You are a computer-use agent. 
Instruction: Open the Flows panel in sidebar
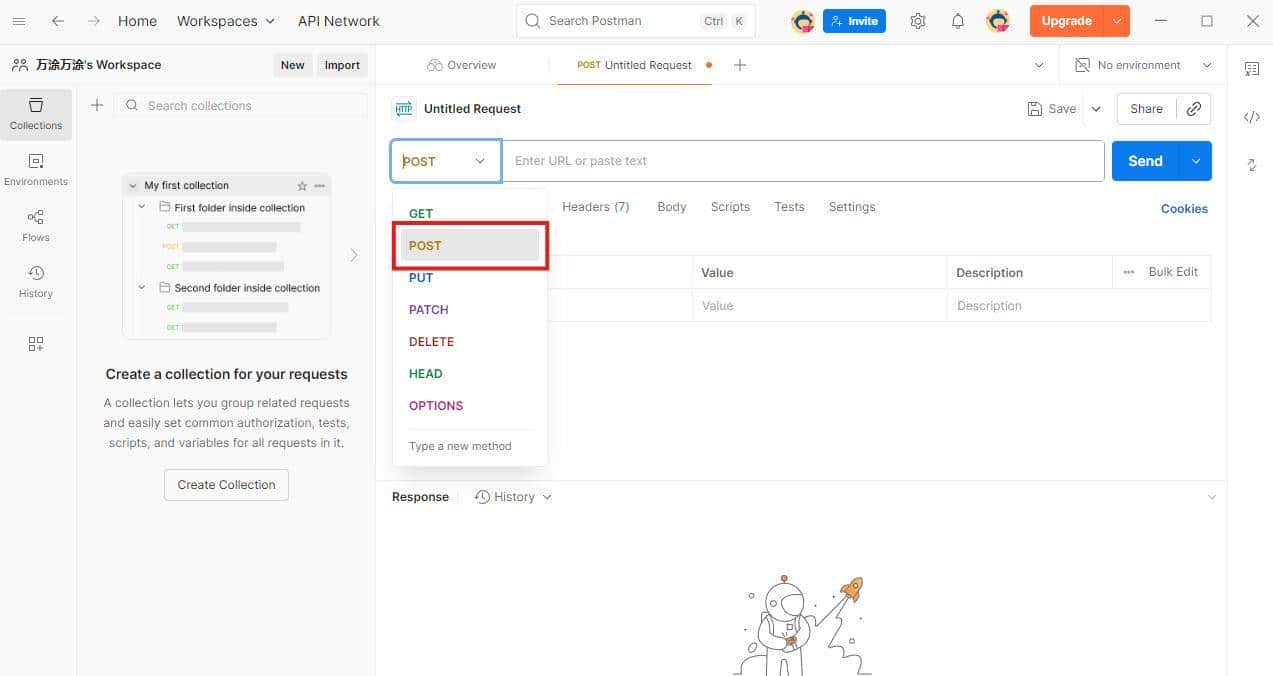[35, 226]
